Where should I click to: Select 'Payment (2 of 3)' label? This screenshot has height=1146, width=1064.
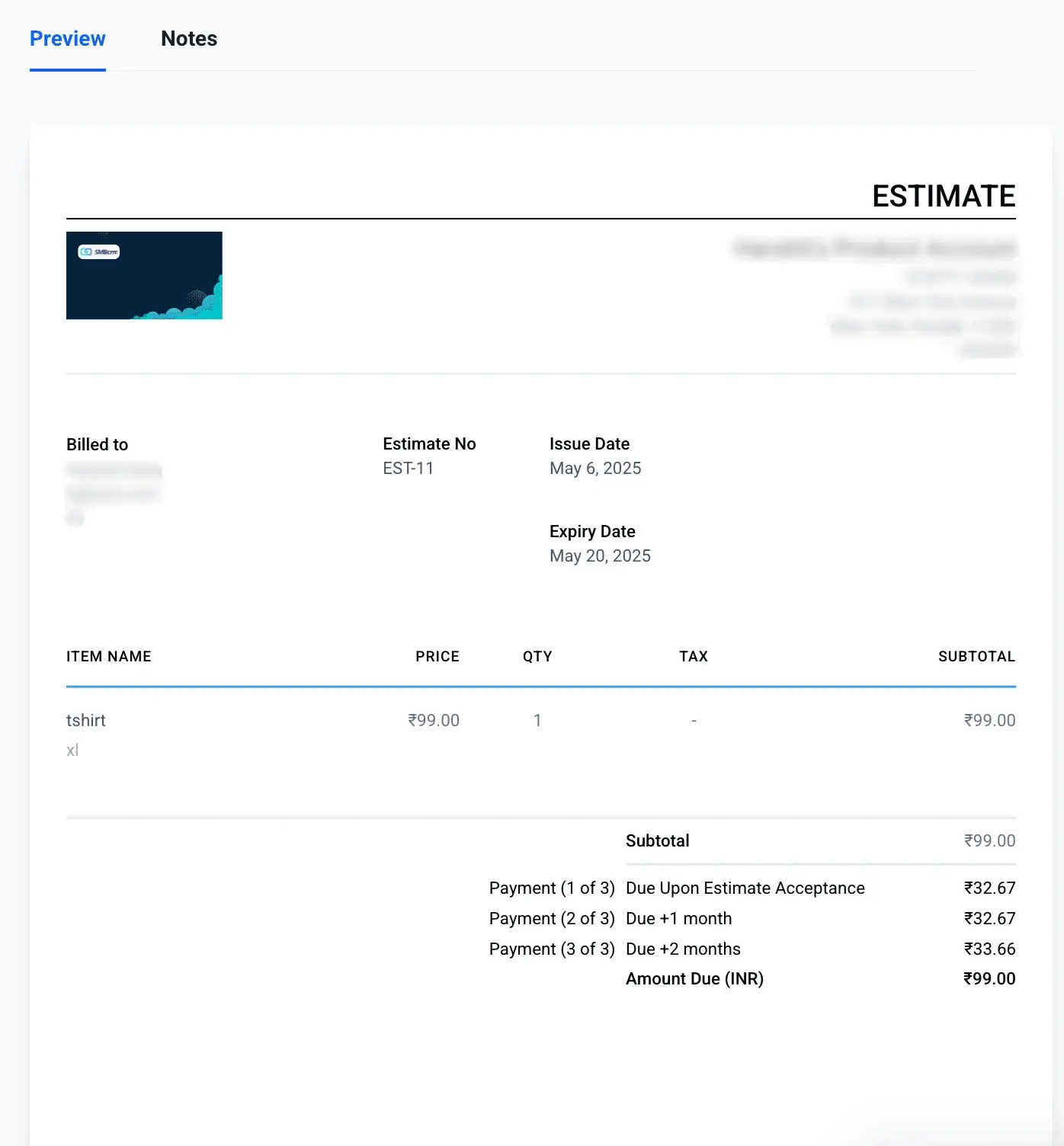pyautogui.click(x=552, y=918)
